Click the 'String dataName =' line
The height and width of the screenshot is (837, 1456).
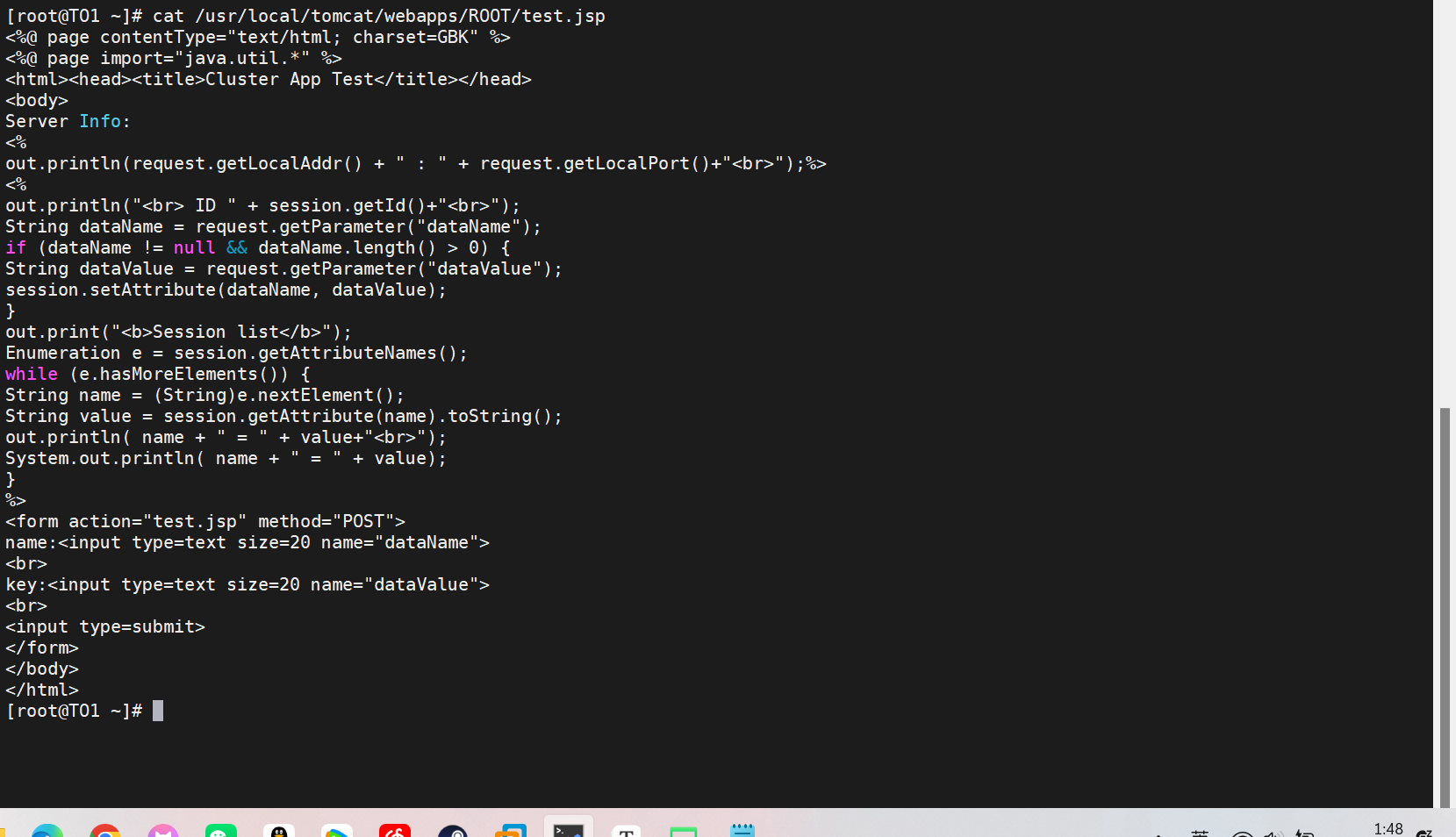[x=273, y=226]
